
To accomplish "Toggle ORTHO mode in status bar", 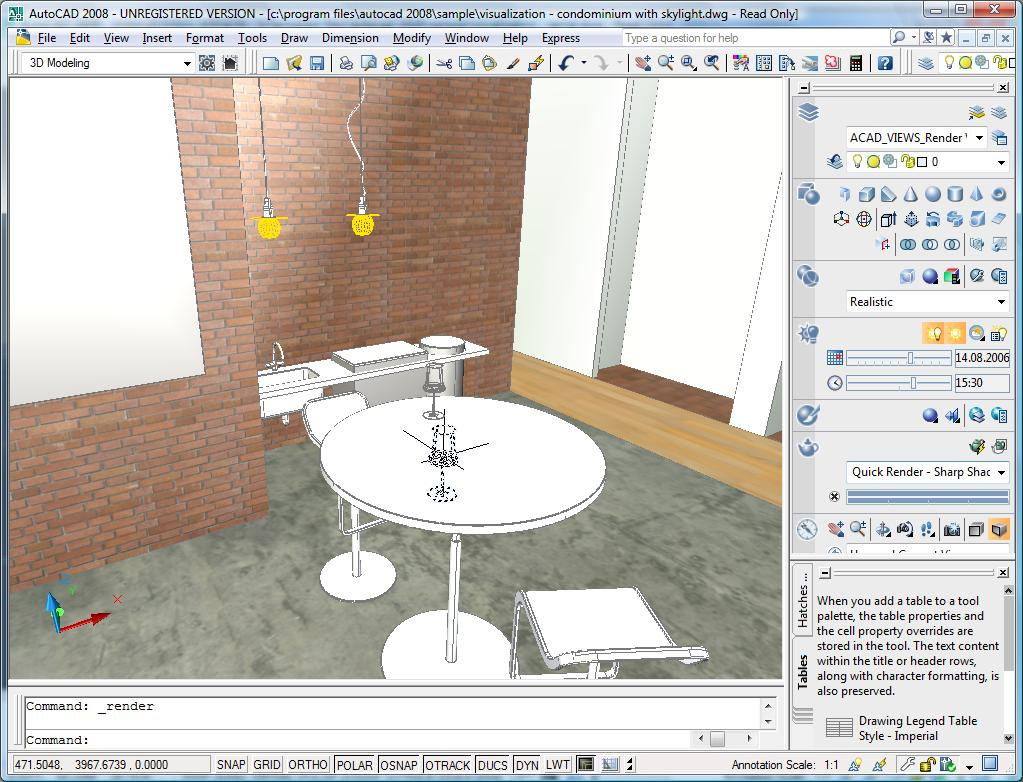I will 308,764.
